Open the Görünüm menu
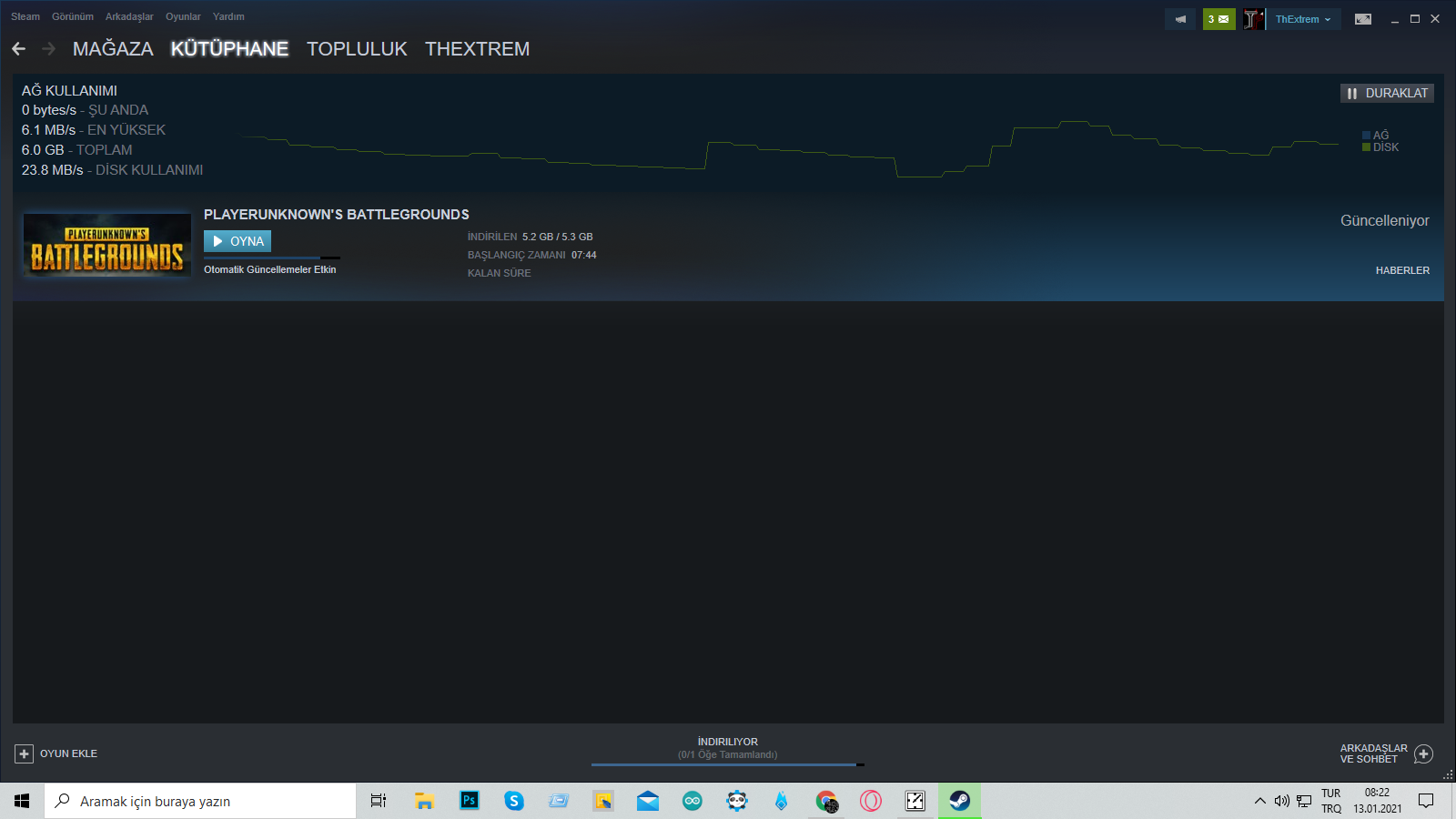The image size is (1456, 819). 73,16
